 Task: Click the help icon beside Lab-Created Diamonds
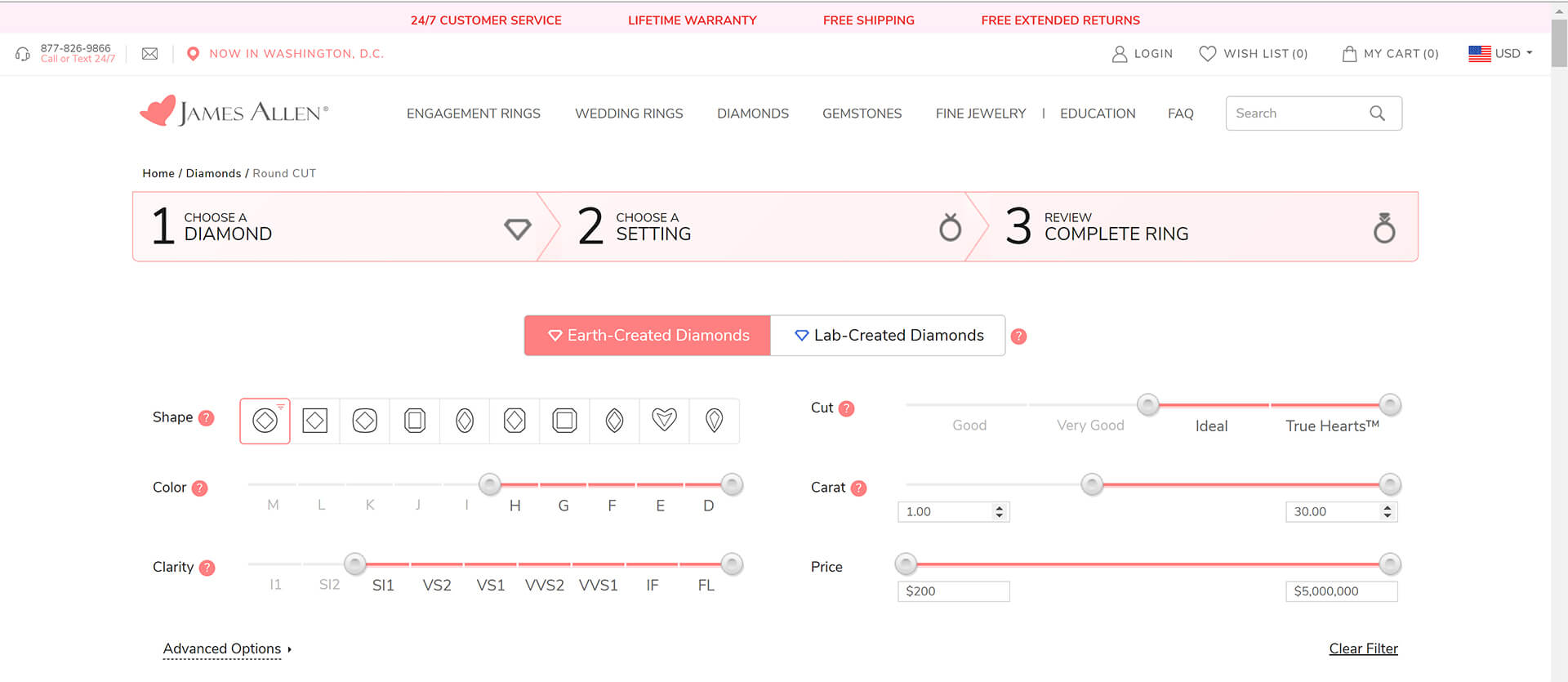click(1018, 337)
